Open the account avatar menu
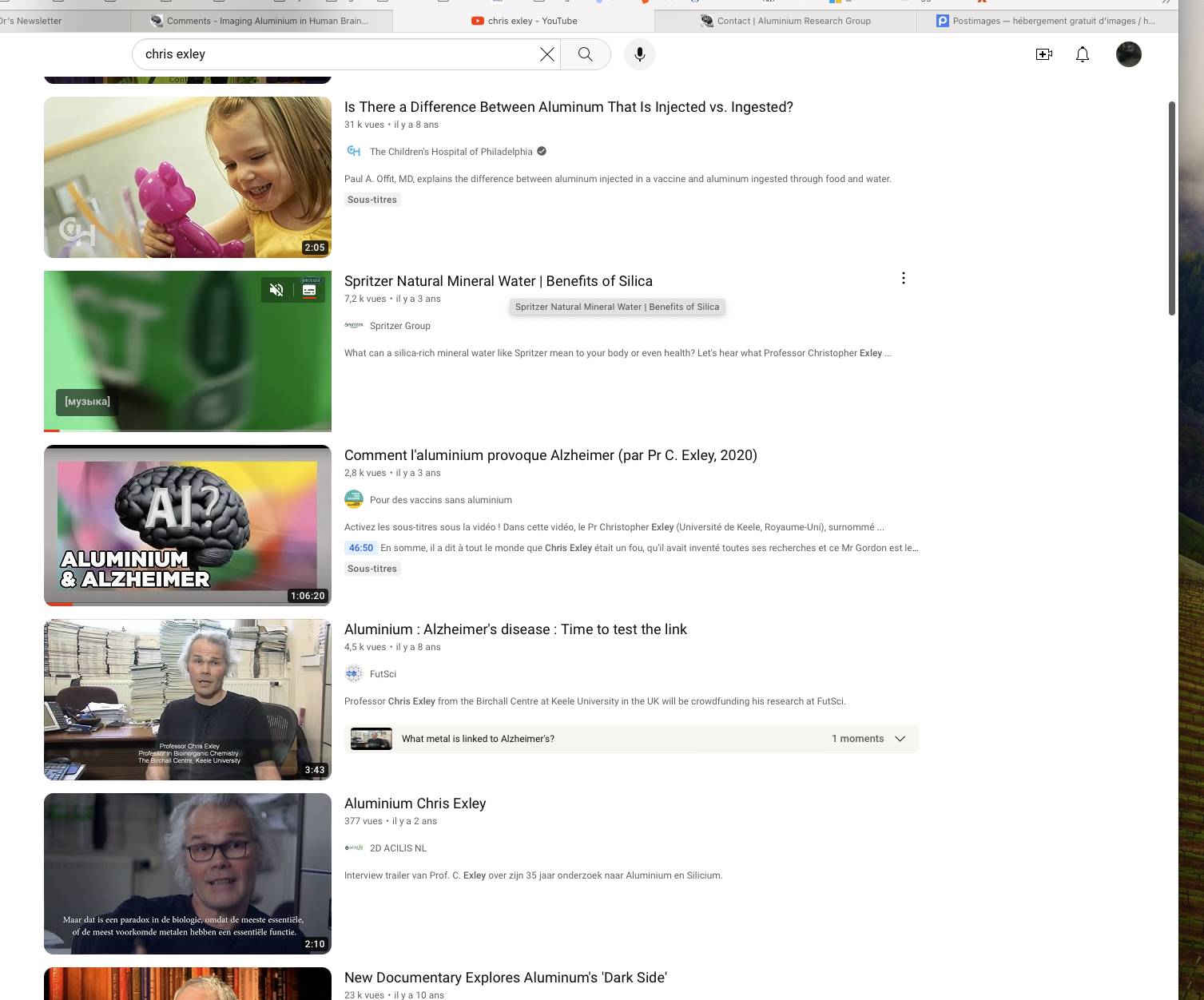Image resolution: width=1204 pixels, height=1000 pixels. pyautogui.click(x=1129, y=54)
